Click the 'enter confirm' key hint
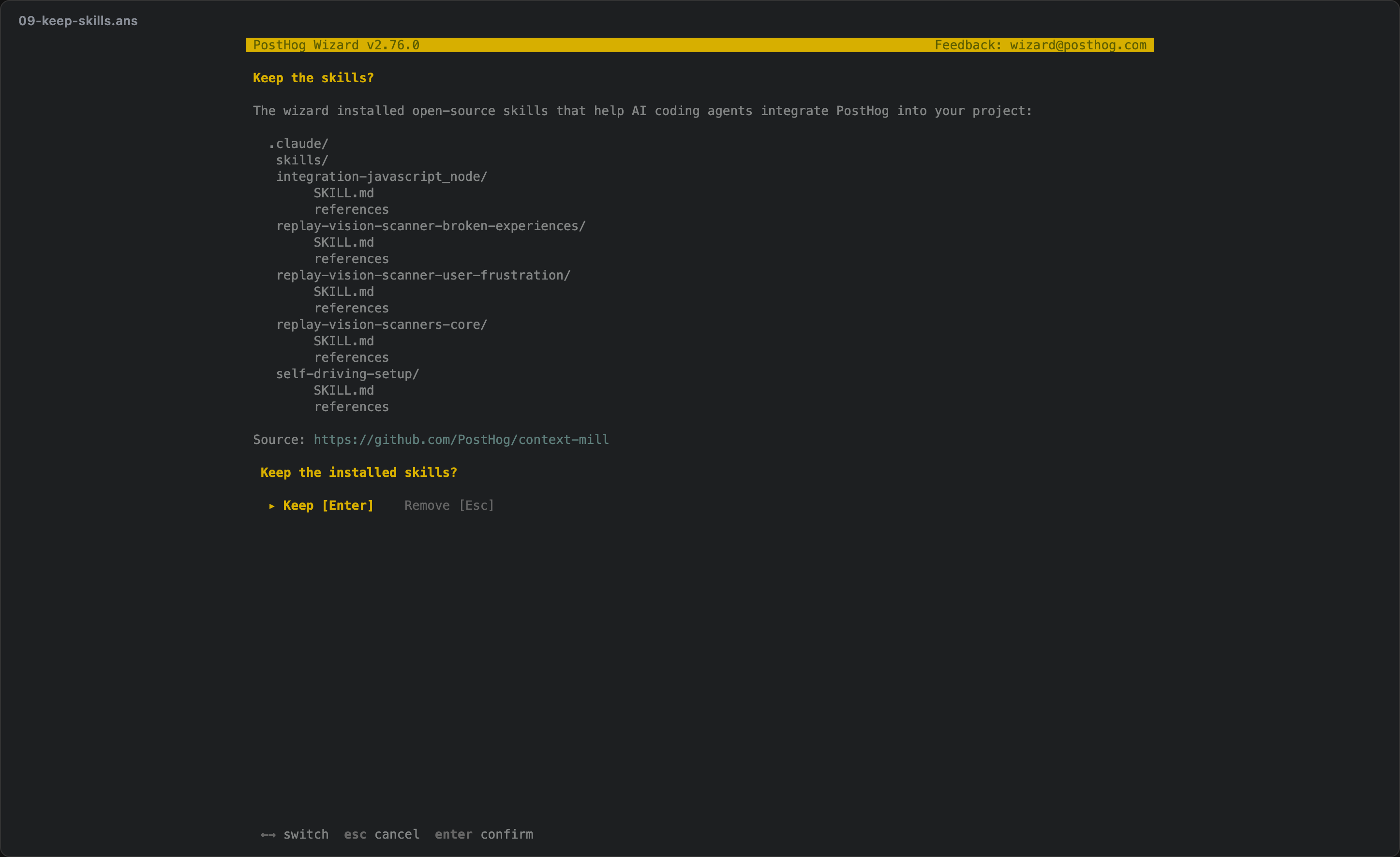Image resolution: width=1400 pixels, height=857 pixels. (x=484, y=834)
